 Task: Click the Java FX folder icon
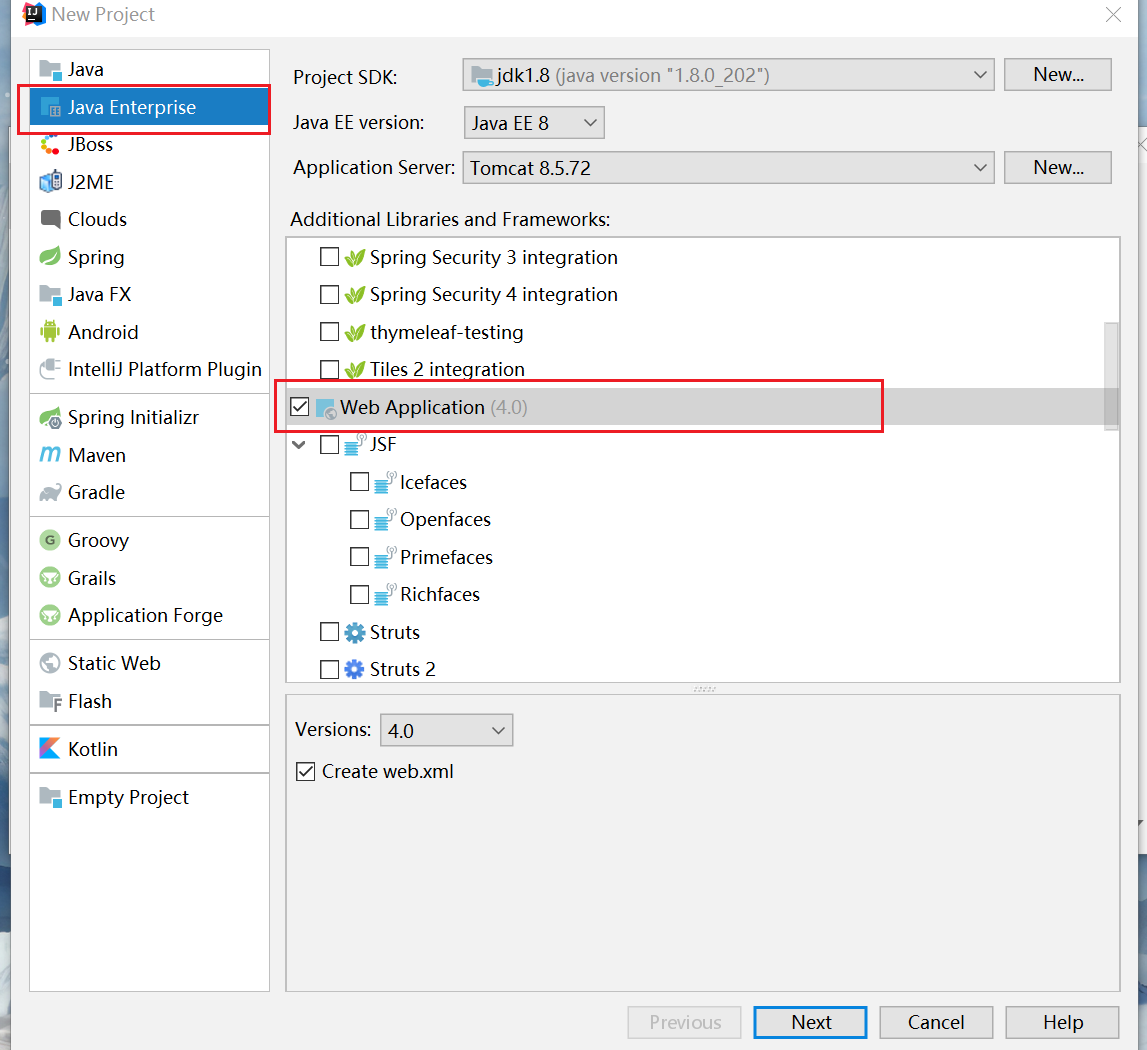coord(50,294)
